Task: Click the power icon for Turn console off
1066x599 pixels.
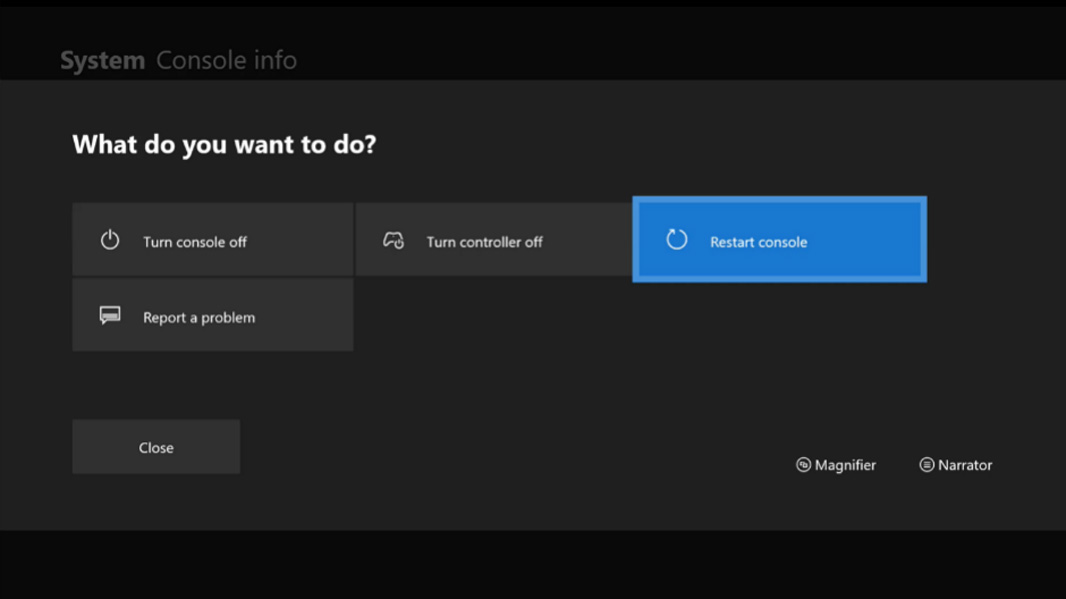Action: (110, 240)
